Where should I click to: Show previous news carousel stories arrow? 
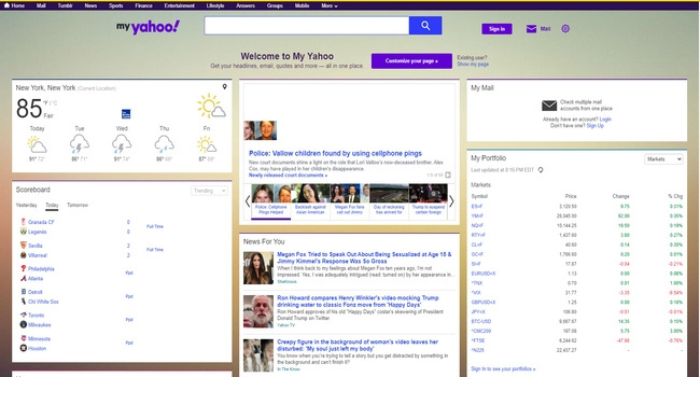(248, 201)
